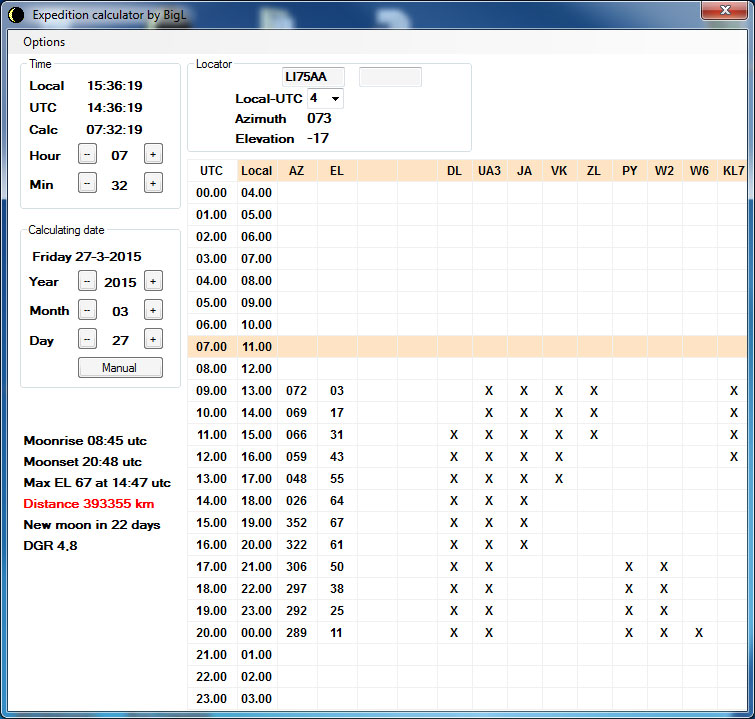Click the Manual button
The height and width of the screenshot is (719, 755).
pyautogui.click(x=120, y=368)
